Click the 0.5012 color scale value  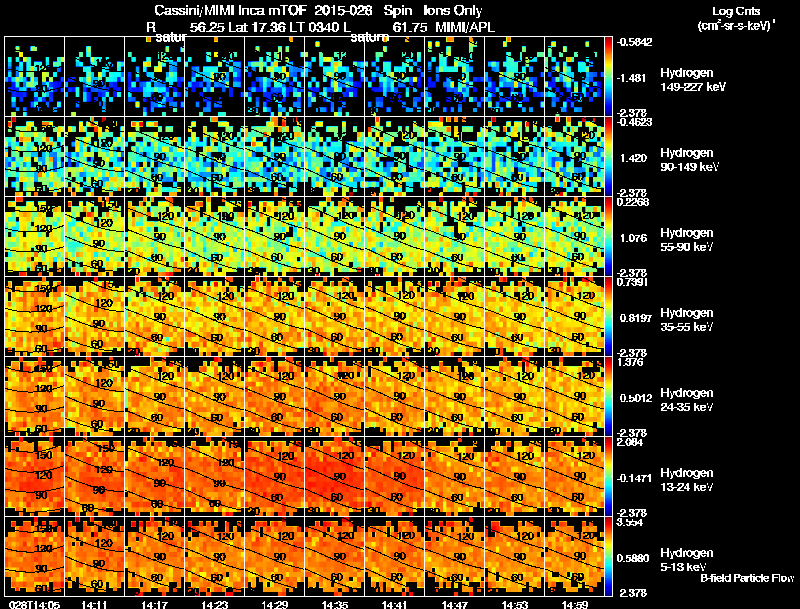tap(636, 398)
